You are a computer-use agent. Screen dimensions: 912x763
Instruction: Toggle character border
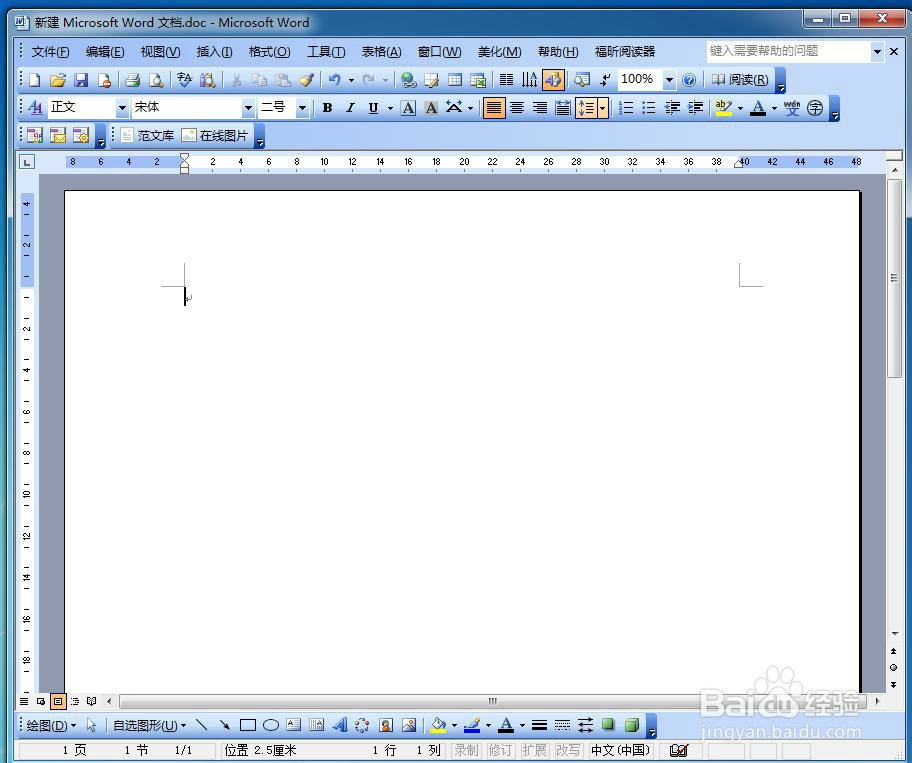[408, 108]
